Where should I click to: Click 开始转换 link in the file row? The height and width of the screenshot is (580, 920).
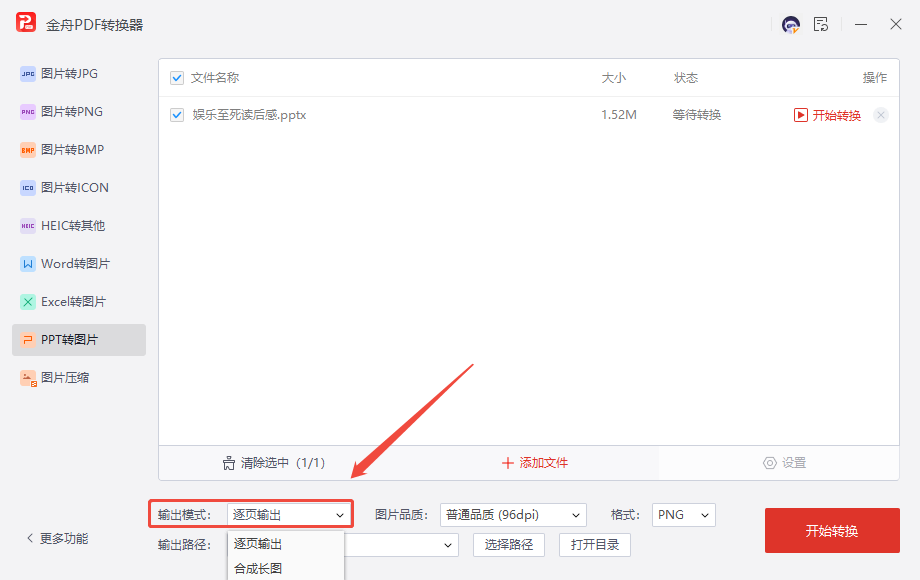836,116
